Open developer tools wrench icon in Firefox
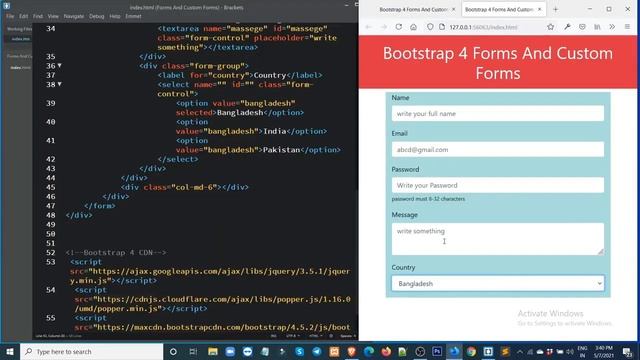 567,27
